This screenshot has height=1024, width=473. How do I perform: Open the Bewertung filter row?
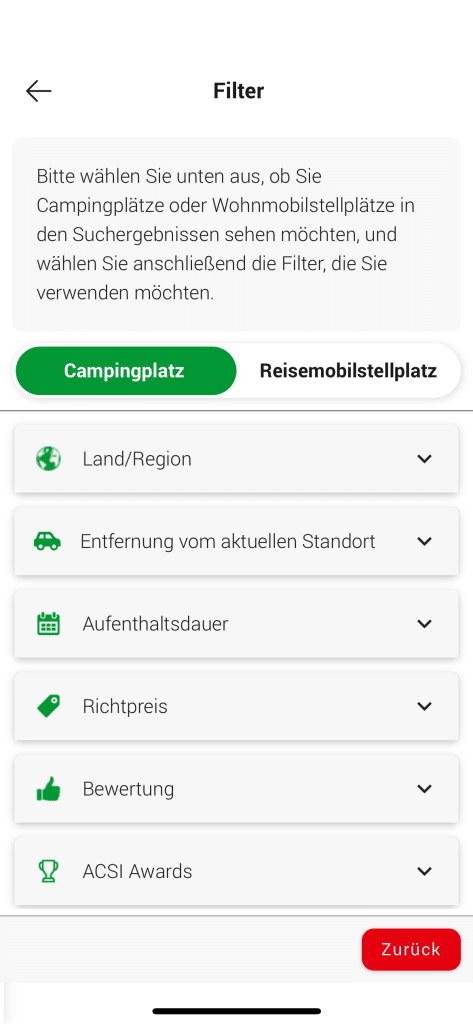tap(236, 789)
